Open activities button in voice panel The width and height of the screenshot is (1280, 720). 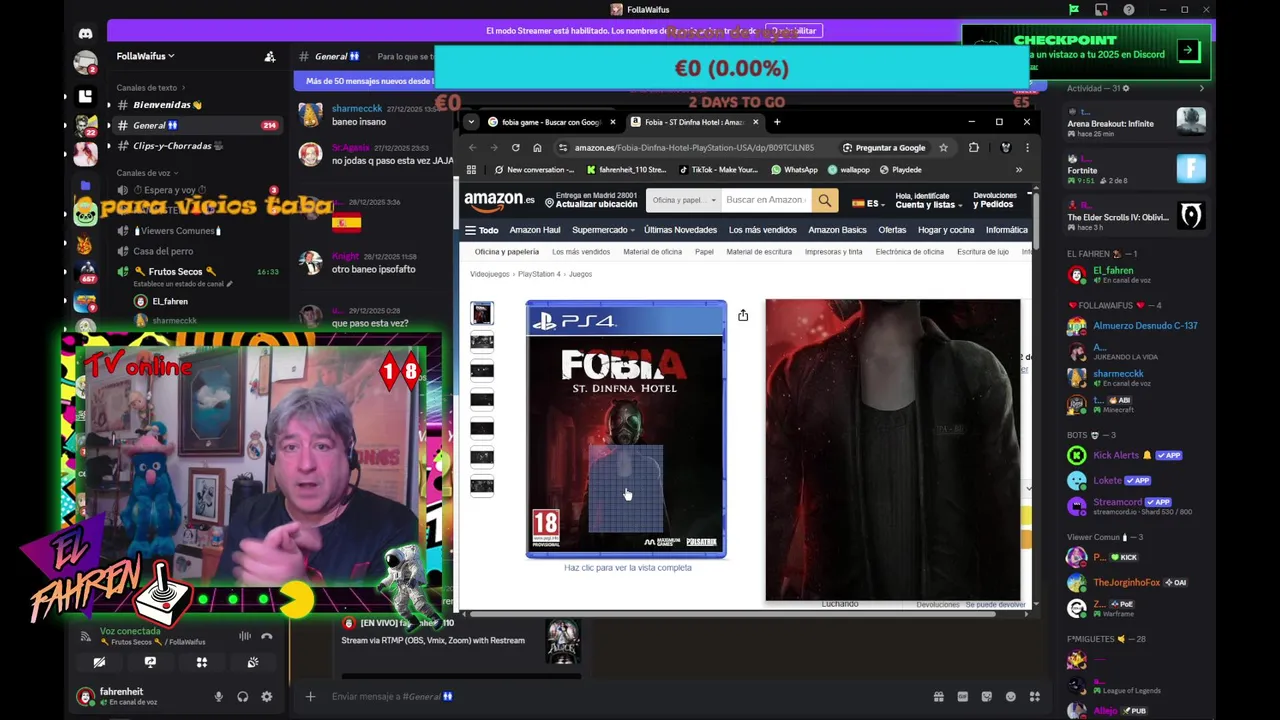tap(201, 662)
